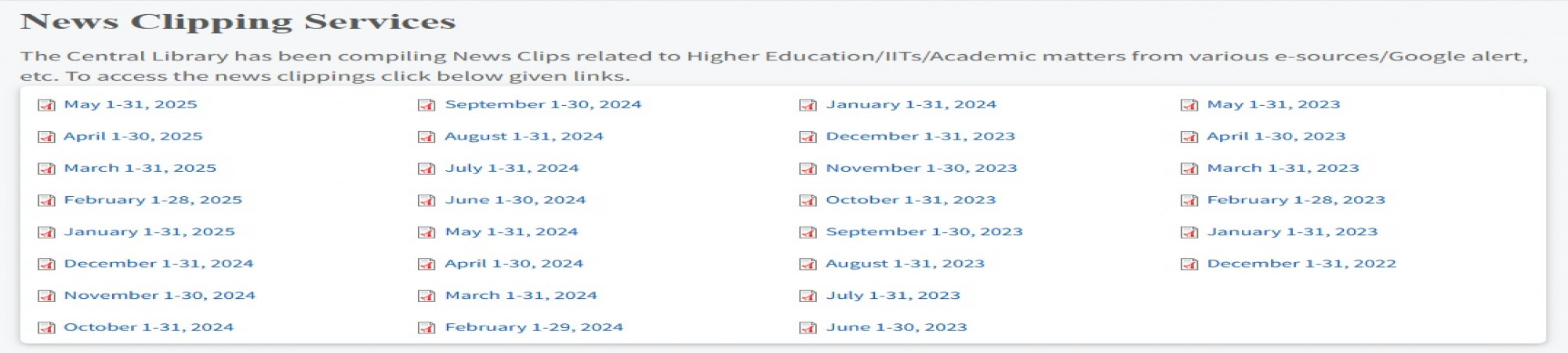The image size is (1568, 353).
Task: Open the March 1-31, 2025 clippings link
Action: click(x=140, y=168)
